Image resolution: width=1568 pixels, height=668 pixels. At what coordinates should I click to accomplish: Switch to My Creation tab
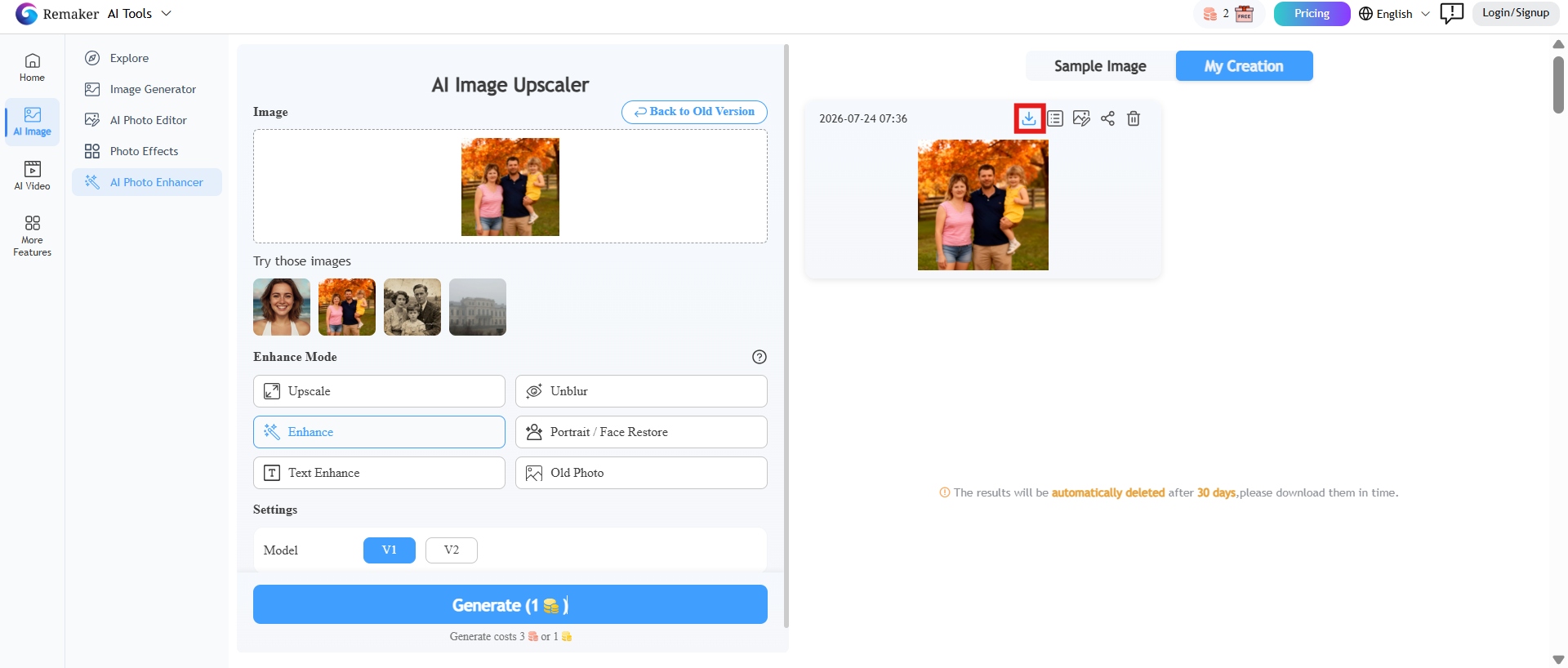[x=1244, y=66]
